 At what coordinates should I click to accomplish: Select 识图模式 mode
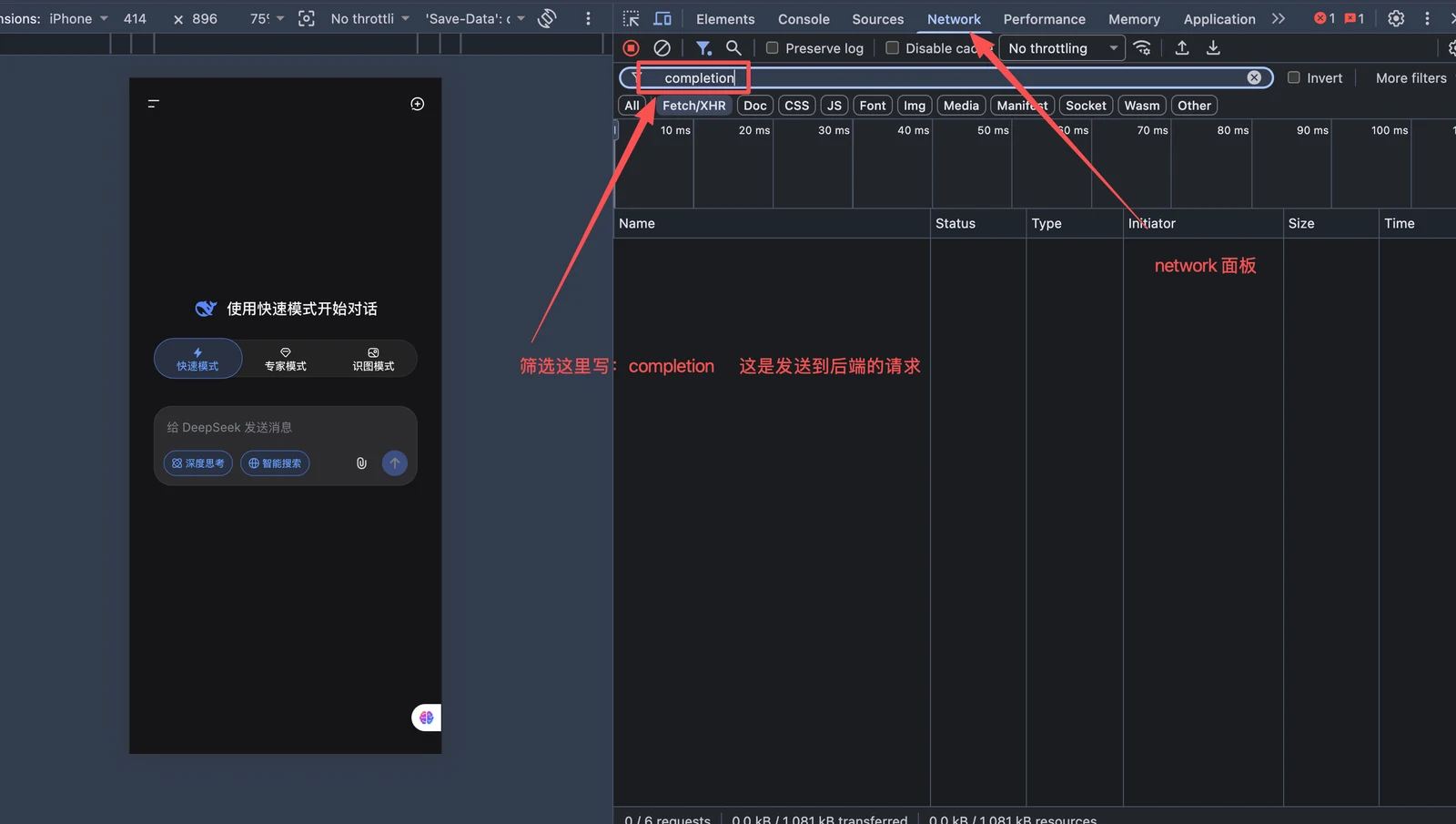tap(373, 359)
